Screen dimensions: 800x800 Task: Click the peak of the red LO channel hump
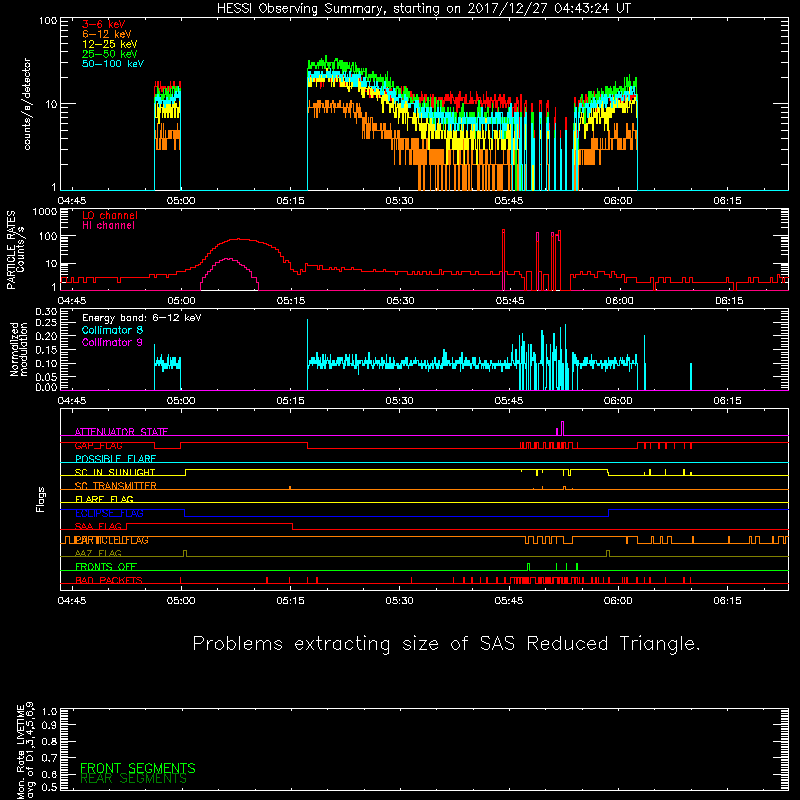(x=239, y=239)
